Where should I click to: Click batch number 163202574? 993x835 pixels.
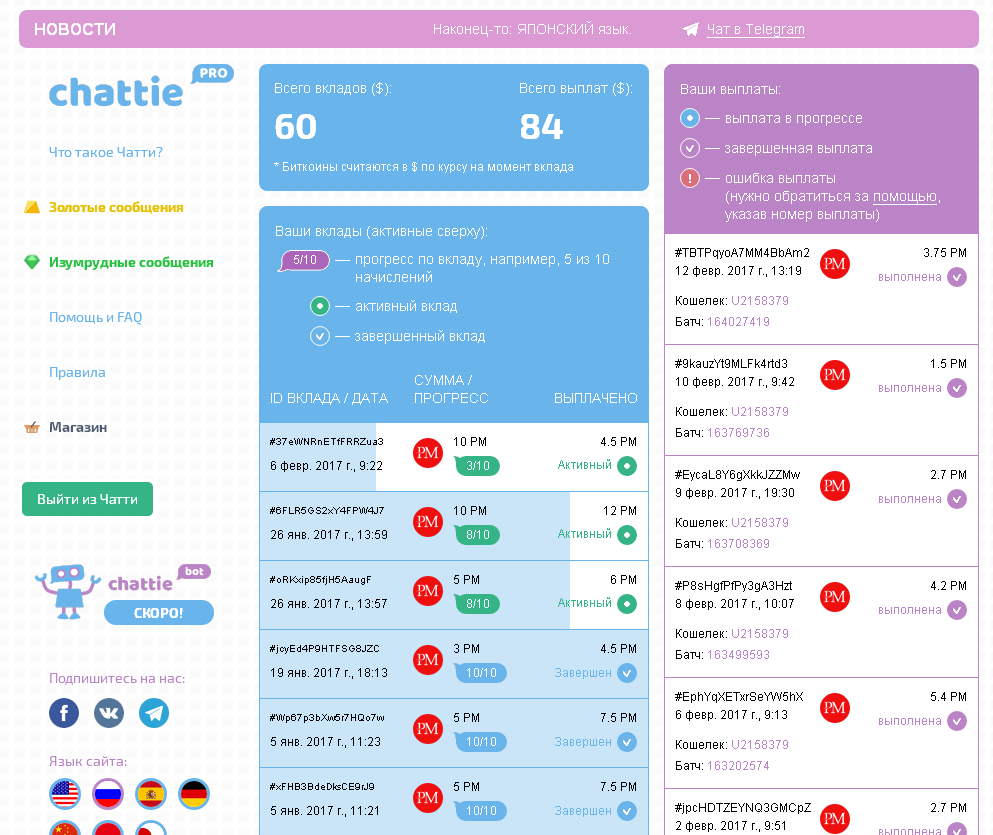click(738, 765)
